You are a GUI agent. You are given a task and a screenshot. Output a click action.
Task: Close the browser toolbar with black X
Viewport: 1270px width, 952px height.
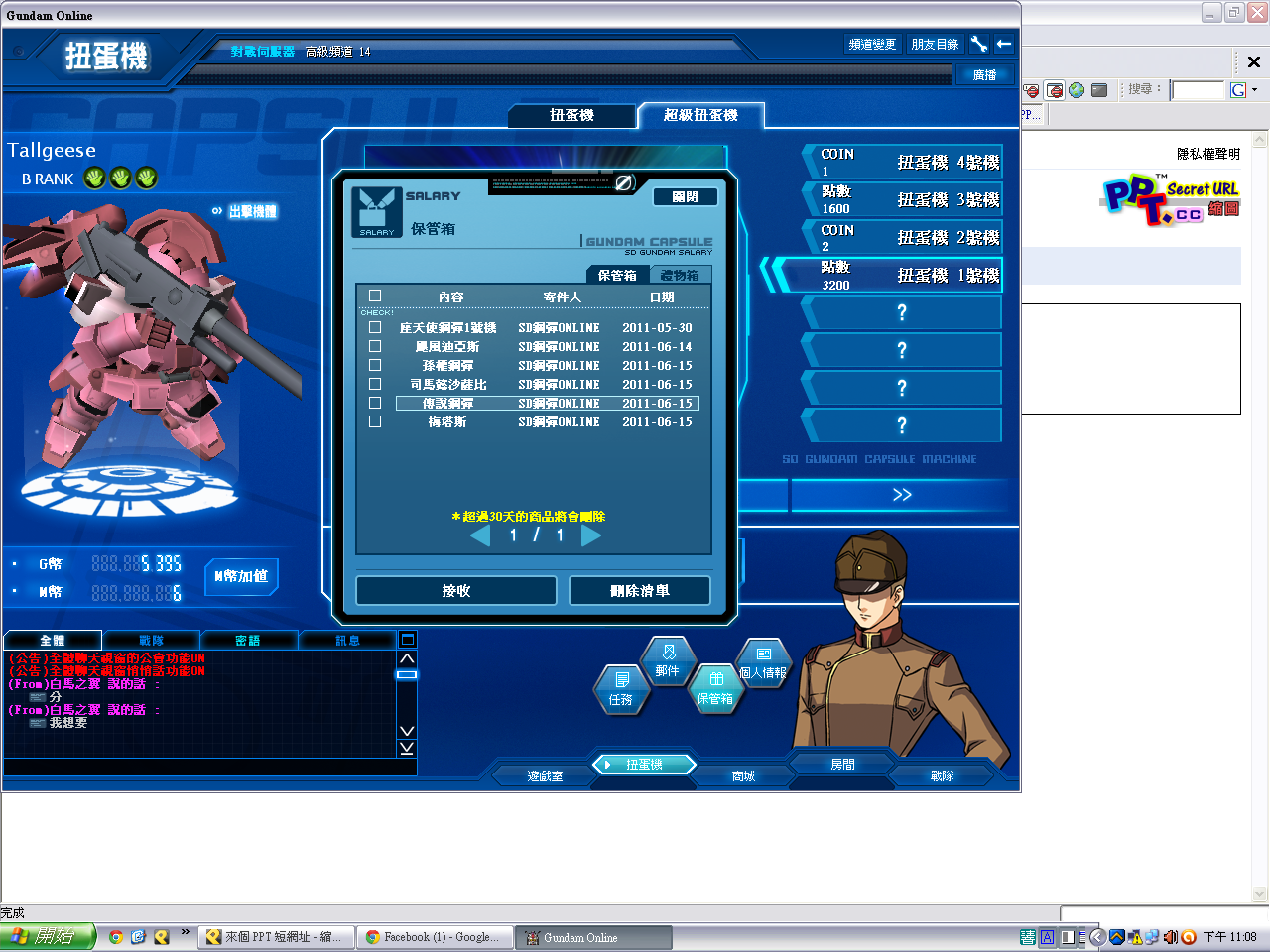click(x=1253, y=61)
